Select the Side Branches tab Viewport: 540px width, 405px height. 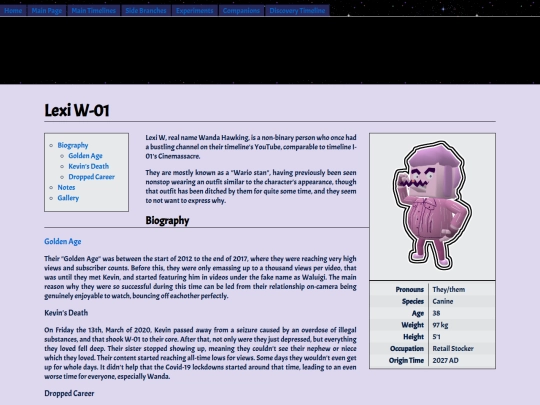click(x=146, y=11)
